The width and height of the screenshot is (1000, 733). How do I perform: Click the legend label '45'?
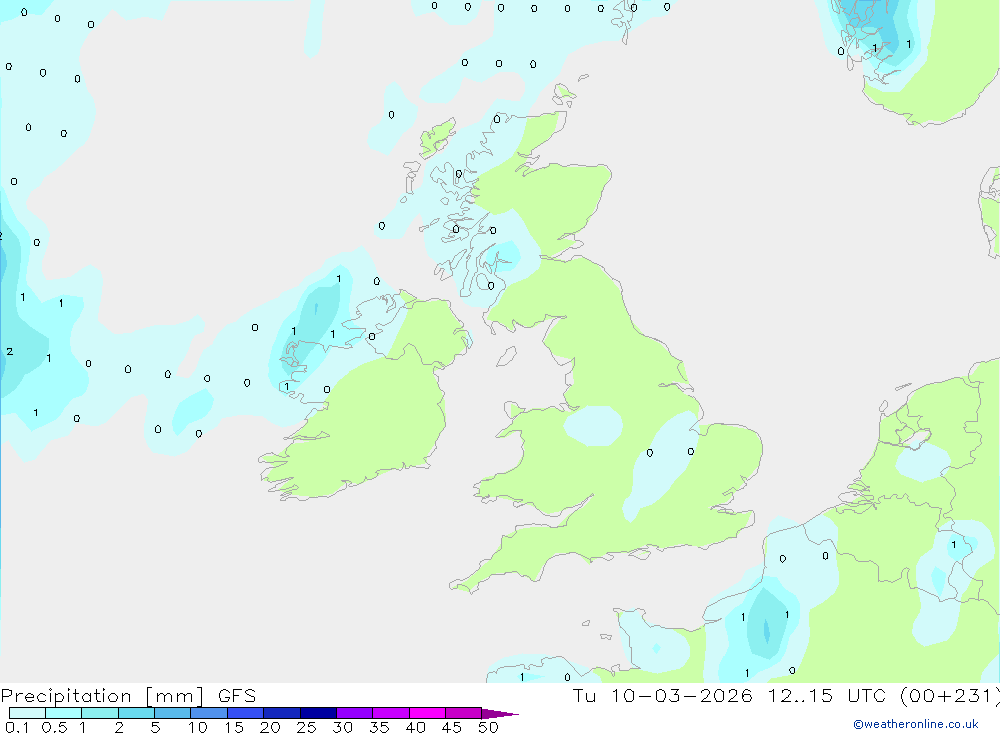452,727
